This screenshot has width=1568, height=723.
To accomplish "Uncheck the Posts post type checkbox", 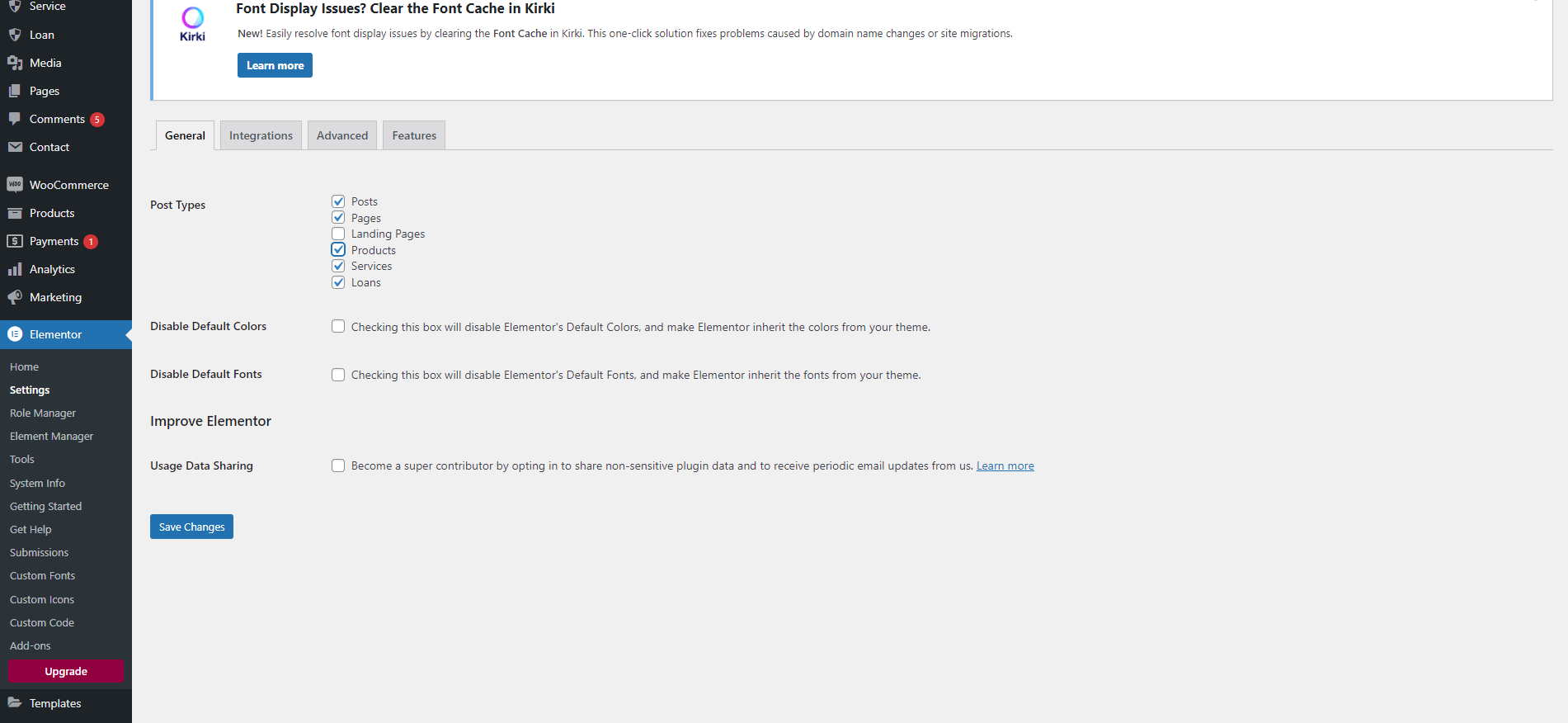I will coord(338,201).
